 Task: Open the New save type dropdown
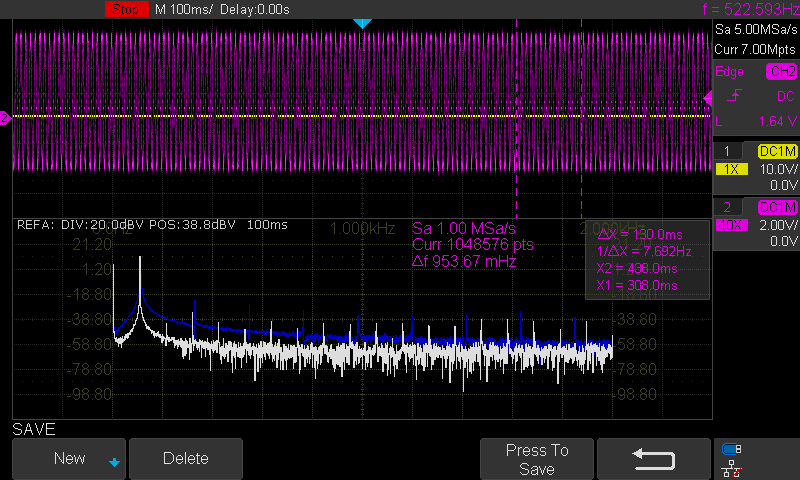point(69,459)
